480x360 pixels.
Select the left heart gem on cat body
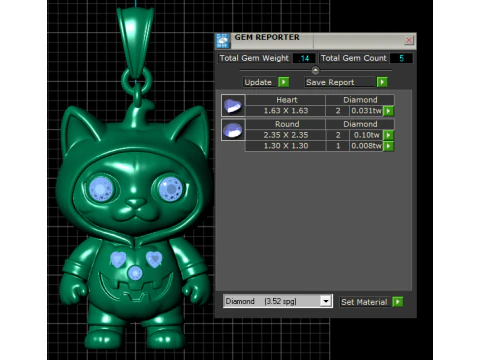[118, 259]
